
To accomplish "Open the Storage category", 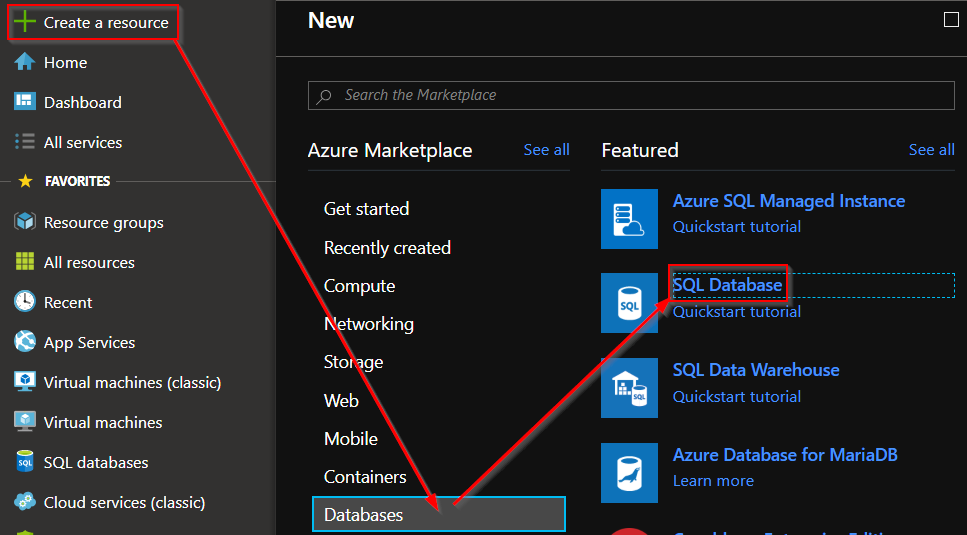I will [353, 362].
